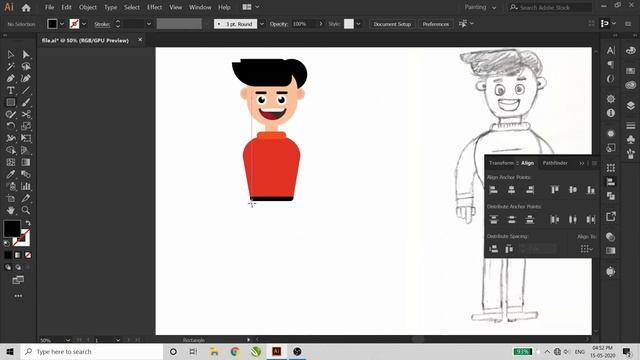Choose the Gradient tool
The height and width of the screenshot is (360, 640).
coord(26,162)
